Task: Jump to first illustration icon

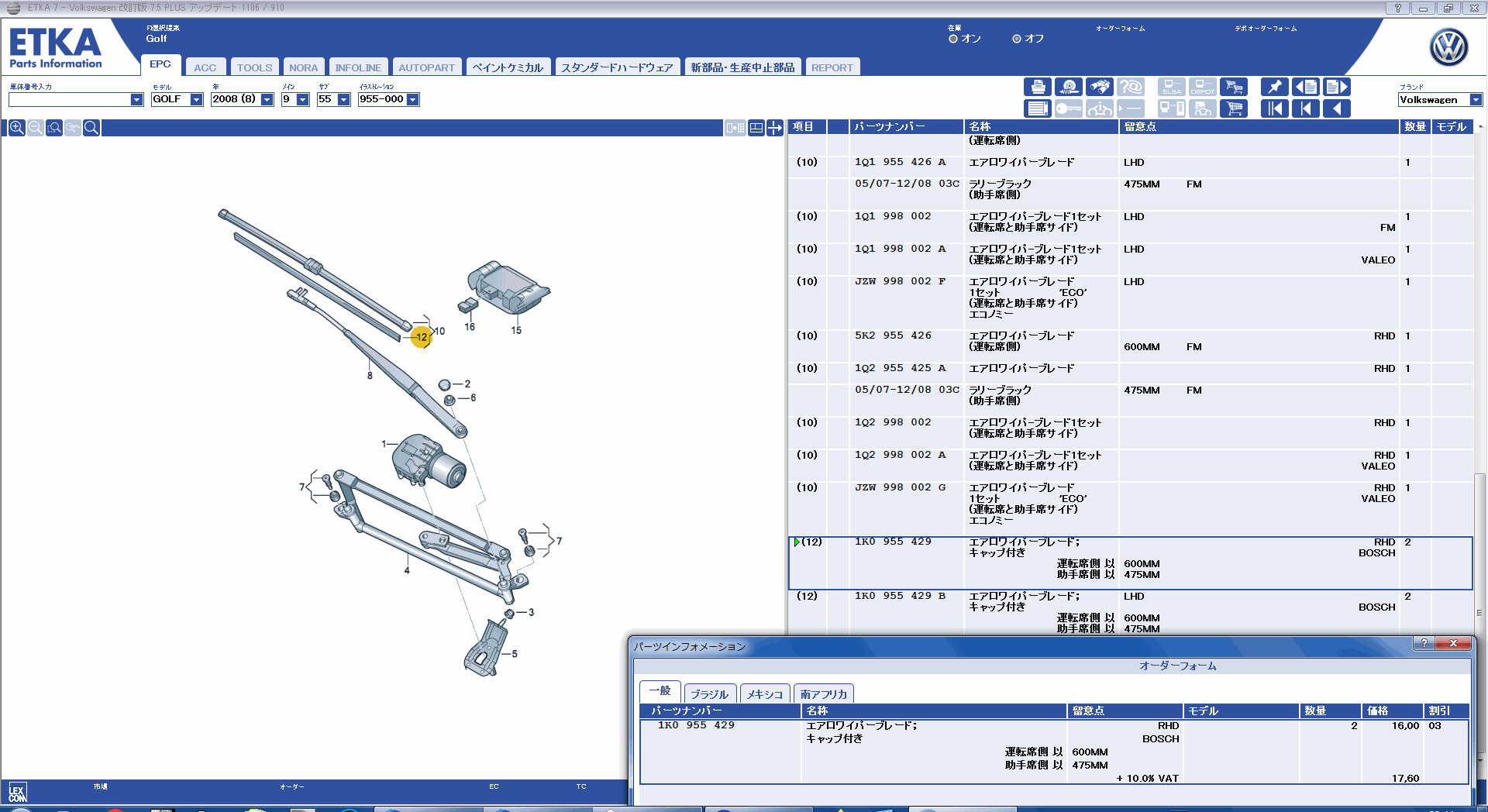Action: tap(1275, 108)
